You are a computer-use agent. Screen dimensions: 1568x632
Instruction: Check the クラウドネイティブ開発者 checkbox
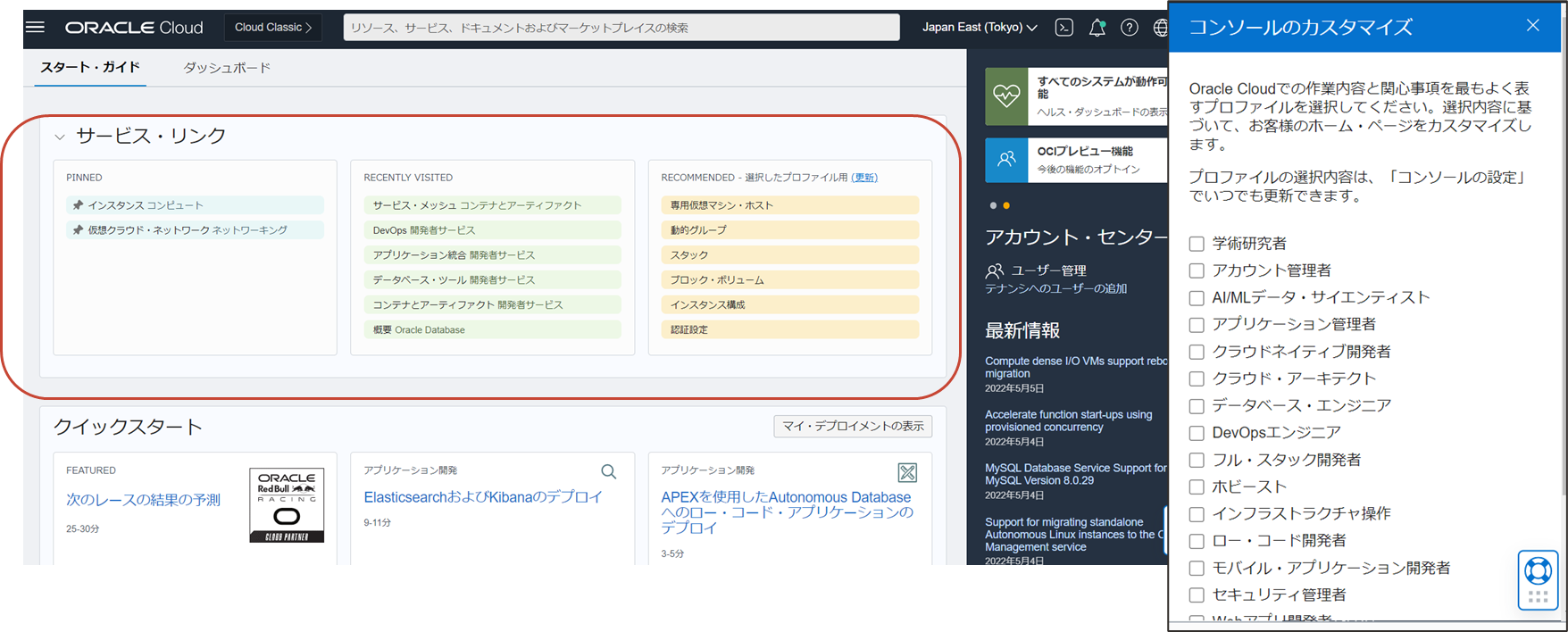tap(1197, 352)
